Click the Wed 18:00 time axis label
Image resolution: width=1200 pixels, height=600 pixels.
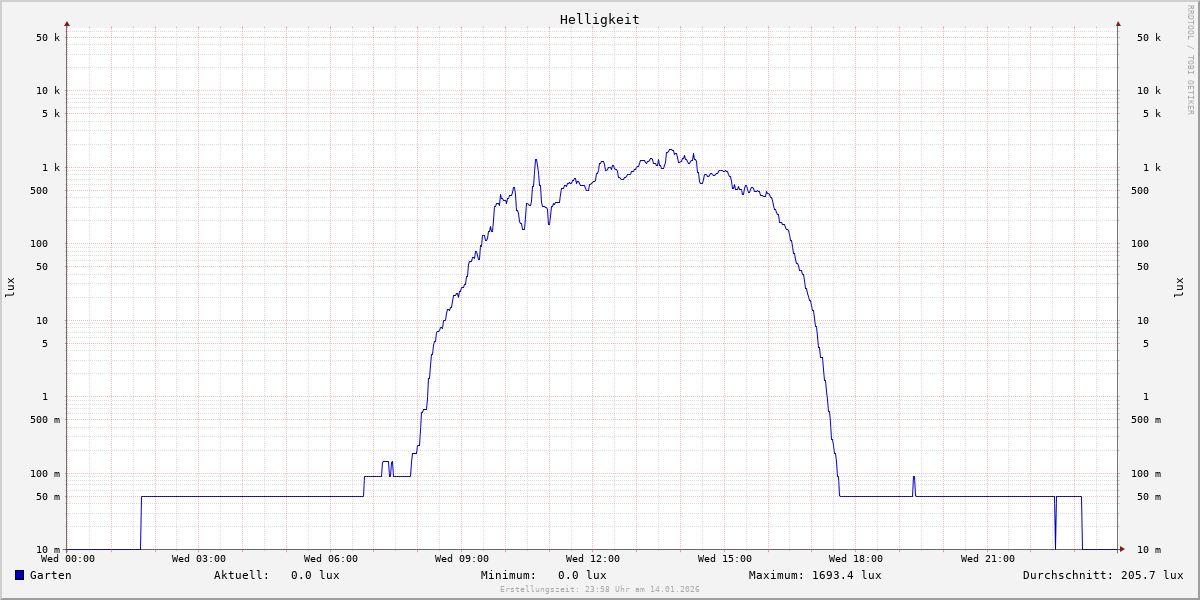pos(856,559)
